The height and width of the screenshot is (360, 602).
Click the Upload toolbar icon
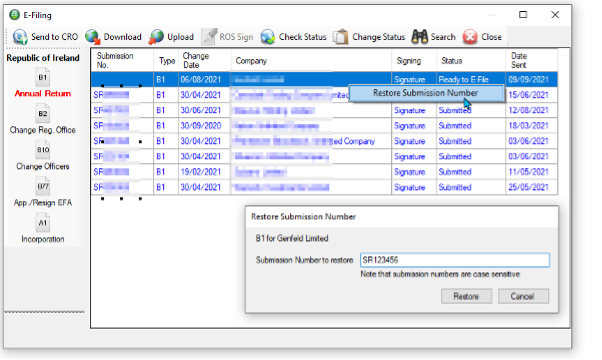156,37
